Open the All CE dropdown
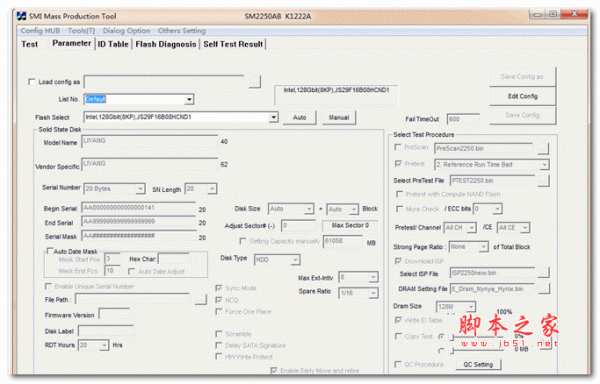The image size is (600, 384). pos(525,228)
